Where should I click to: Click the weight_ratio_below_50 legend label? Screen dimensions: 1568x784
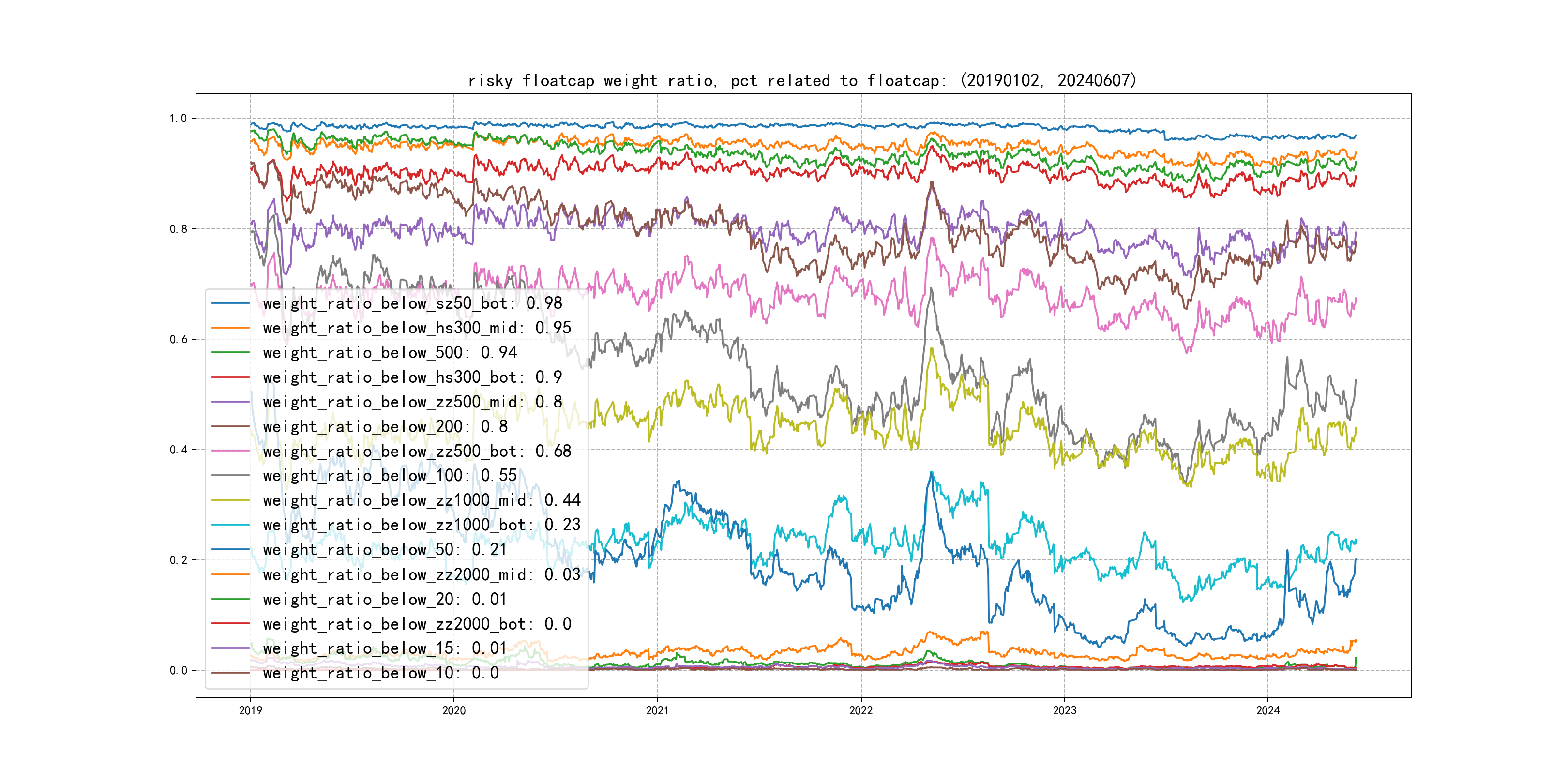385,550
